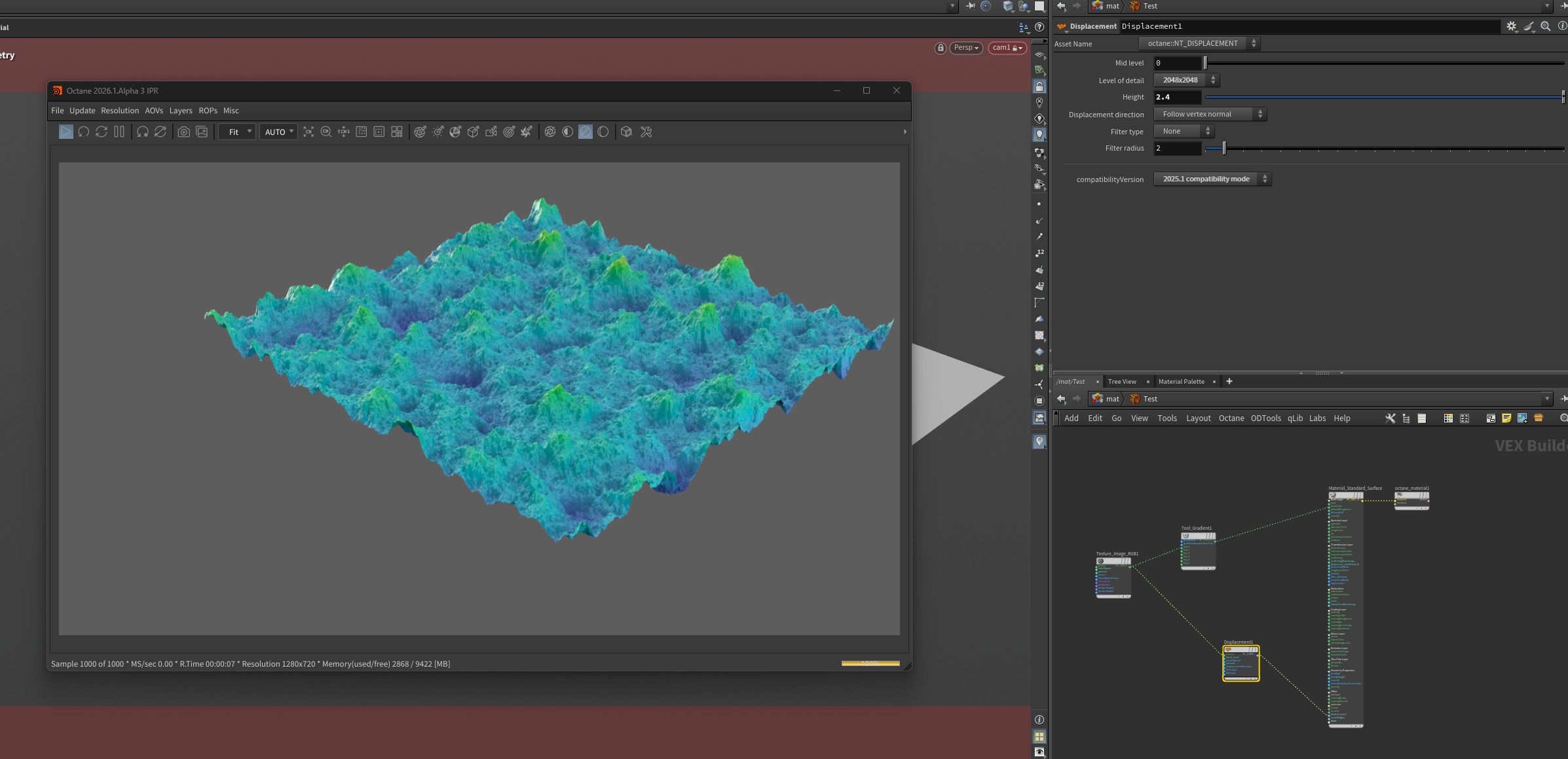Open the AOVs menu

(x=154, y=111)
